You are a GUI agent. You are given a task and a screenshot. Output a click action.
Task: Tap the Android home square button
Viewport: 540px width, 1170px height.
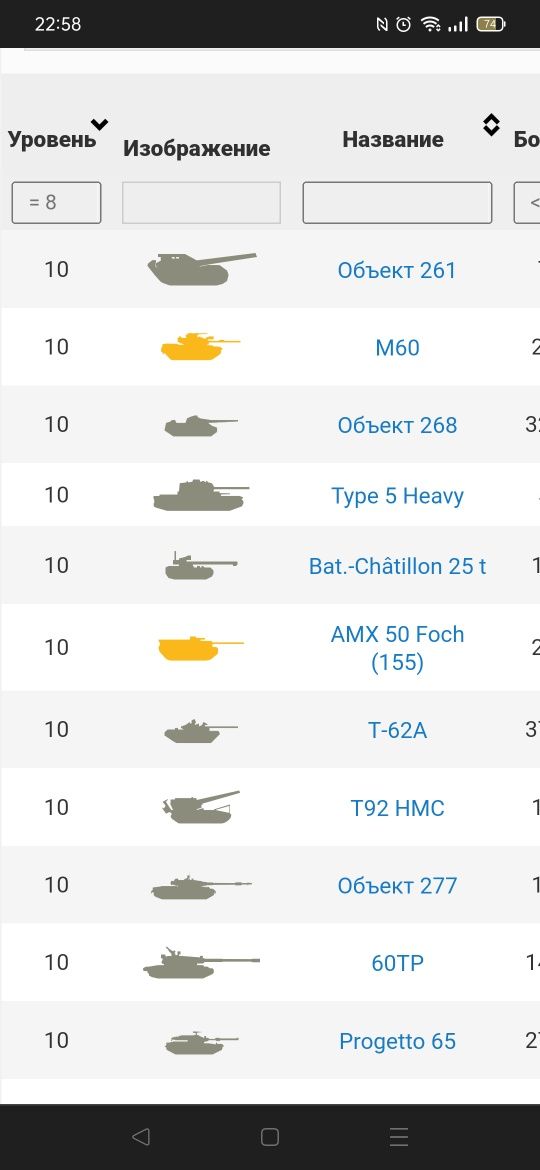coord(270,1136)
